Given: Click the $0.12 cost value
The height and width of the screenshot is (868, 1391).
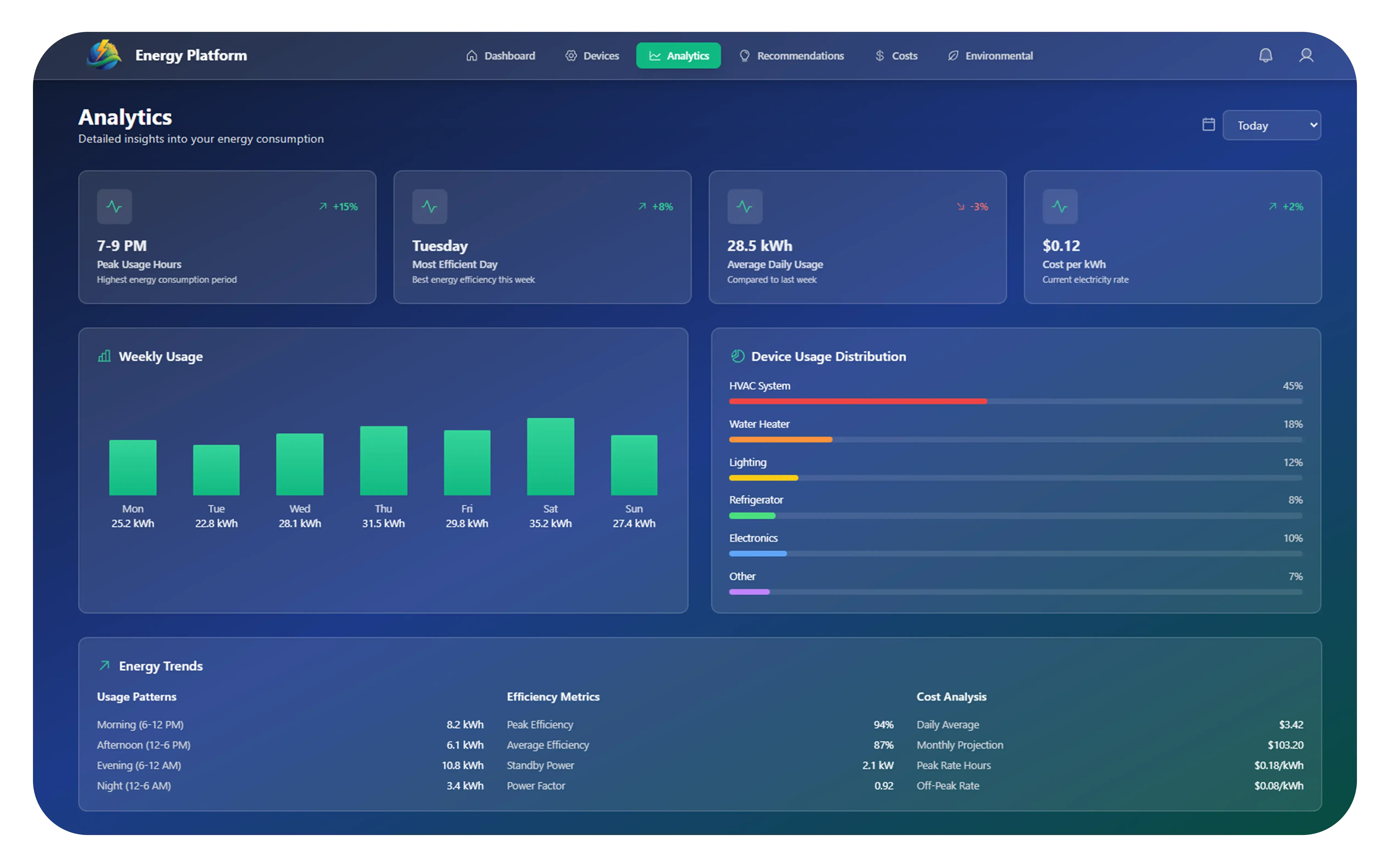Looking at the screenshot, I should [1061, 246].
